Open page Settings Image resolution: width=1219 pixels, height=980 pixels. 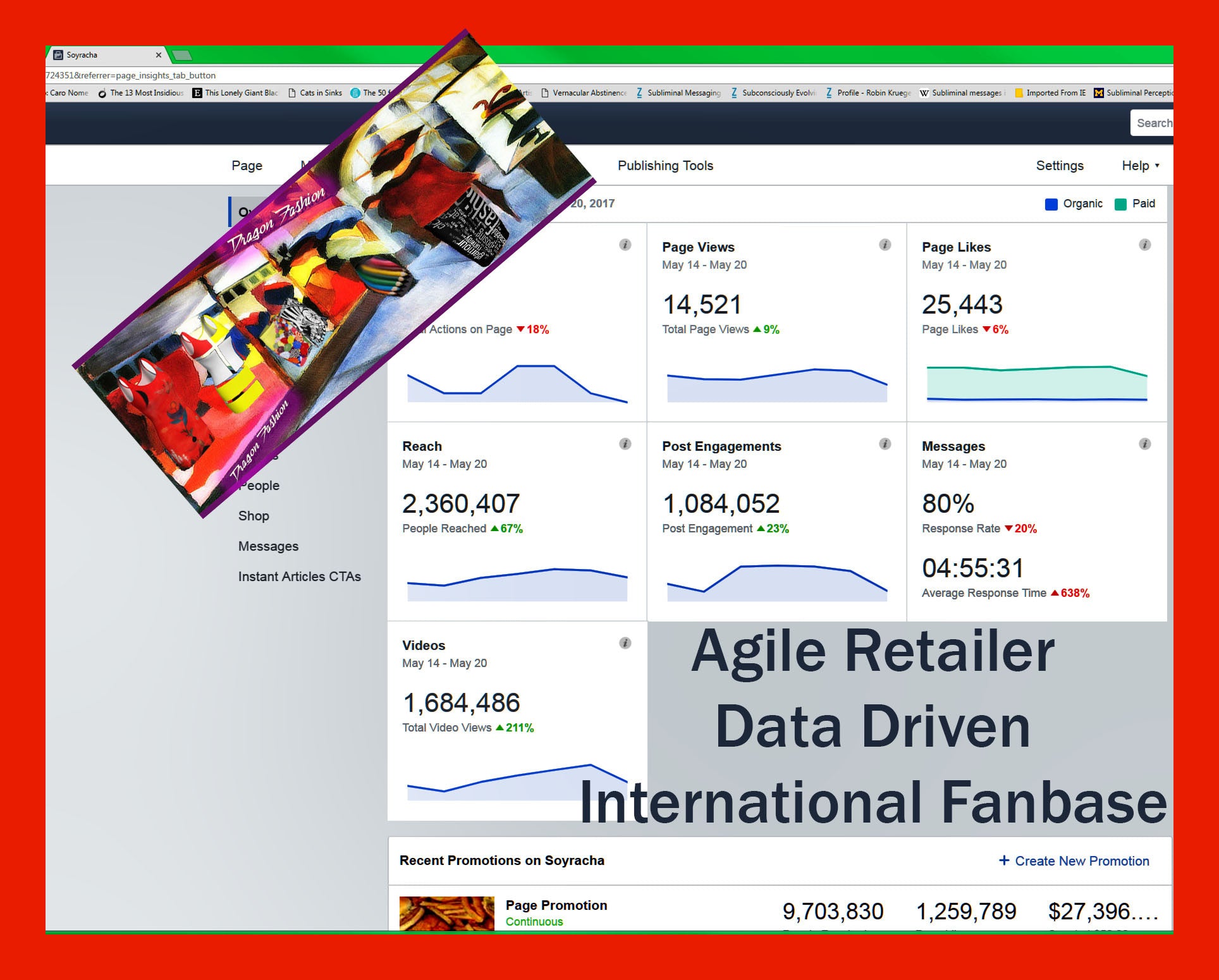pyautogui.click(x=1060, y=166)
